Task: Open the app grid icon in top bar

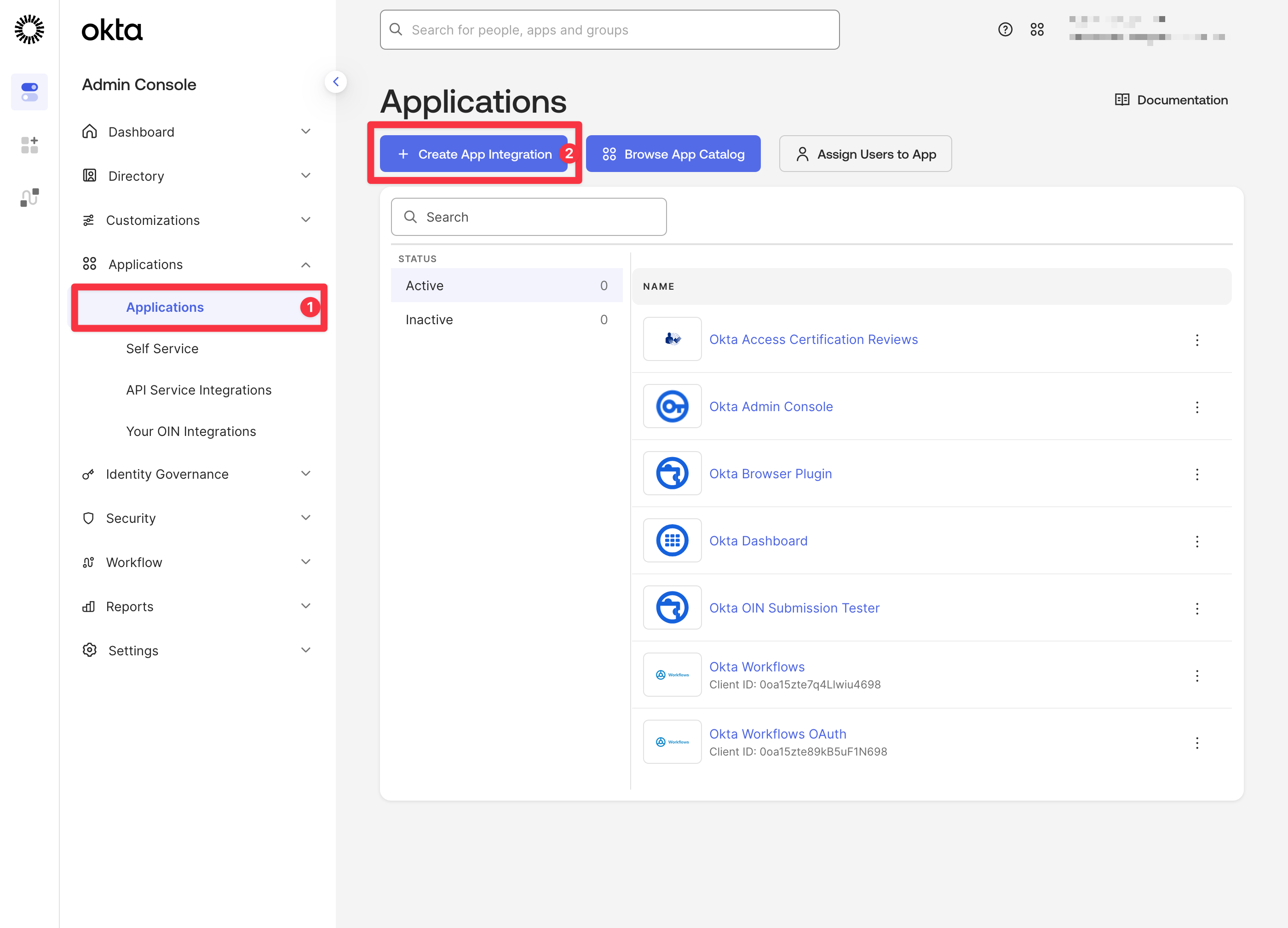Action: 1037,29
